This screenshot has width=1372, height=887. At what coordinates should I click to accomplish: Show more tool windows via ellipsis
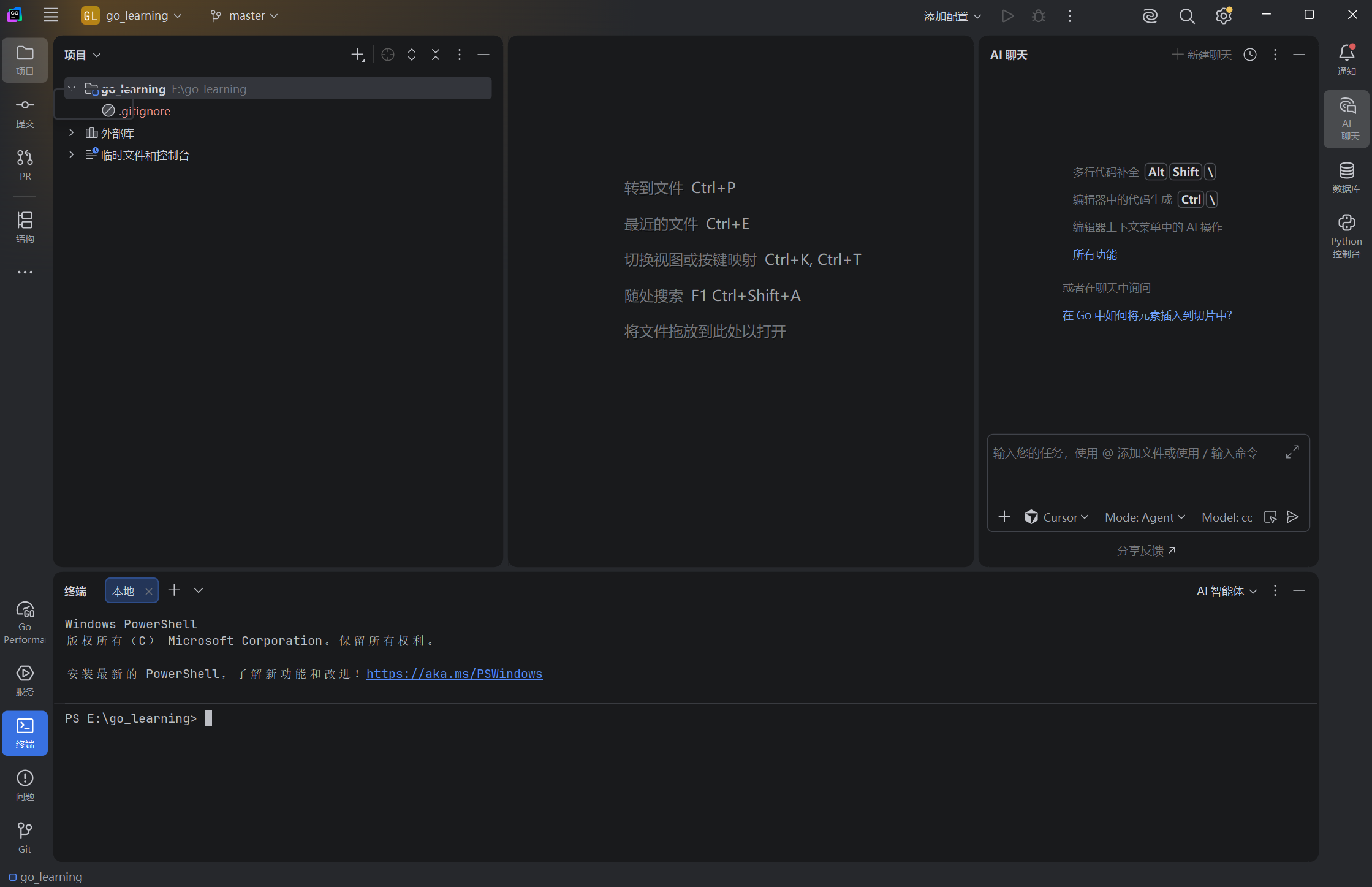(25, 272)
